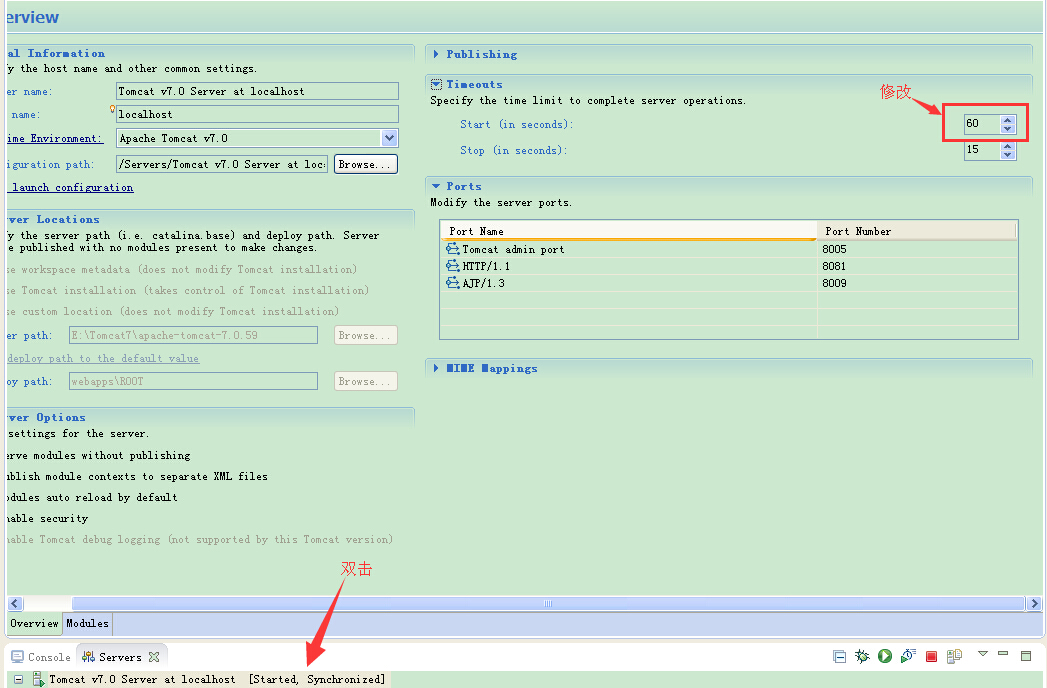Click the deploy path field webapps\ROOT
The image size is (1047, 688).
click(193, 381)
